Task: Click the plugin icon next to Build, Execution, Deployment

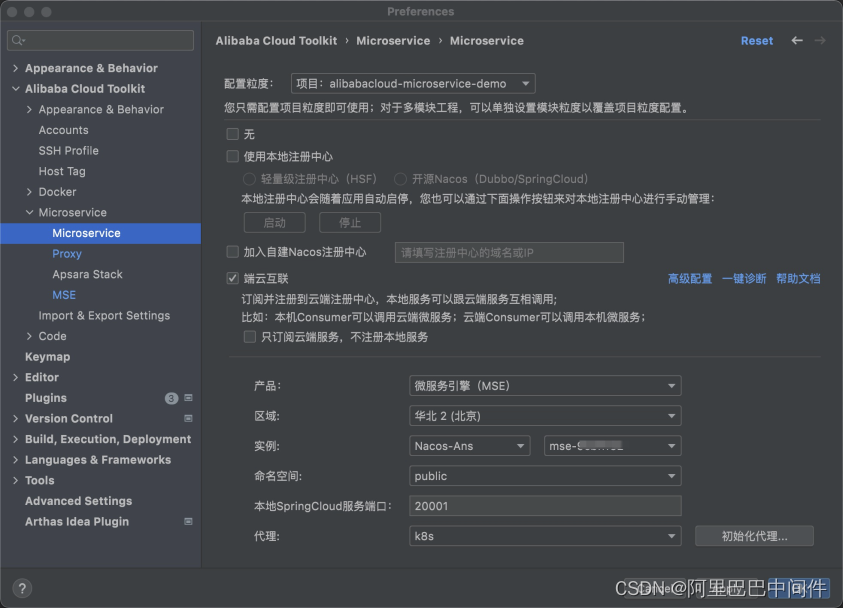Action: coord(188,439)
